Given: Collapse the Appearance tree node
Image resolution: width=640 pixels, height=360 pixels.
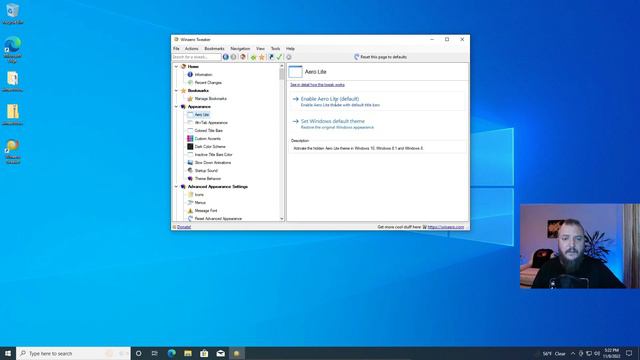Looking at the screenshot, I should pyautogui.click(x=176, y=107).
